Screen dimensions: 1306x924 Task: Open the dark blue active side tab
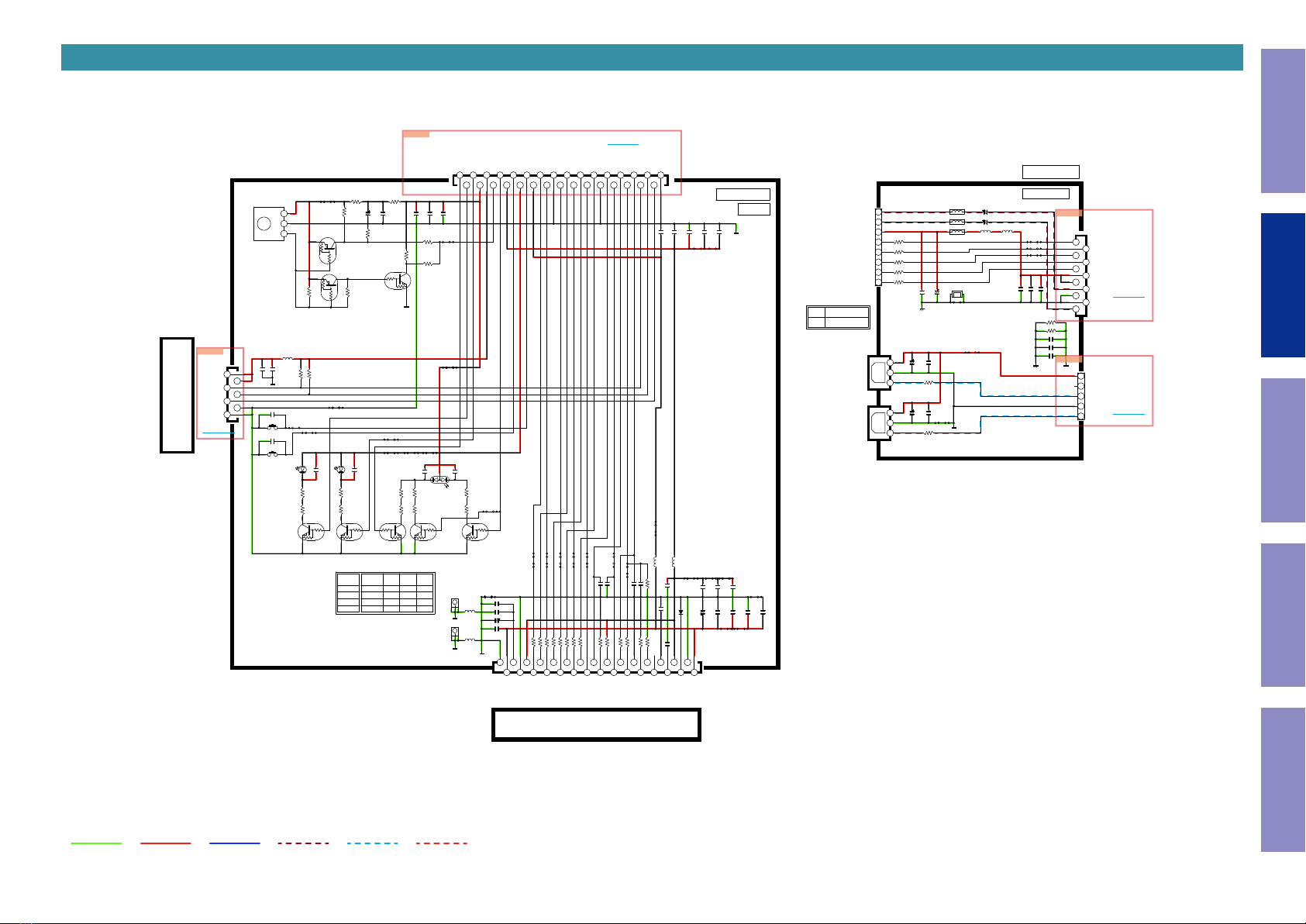1283,285
